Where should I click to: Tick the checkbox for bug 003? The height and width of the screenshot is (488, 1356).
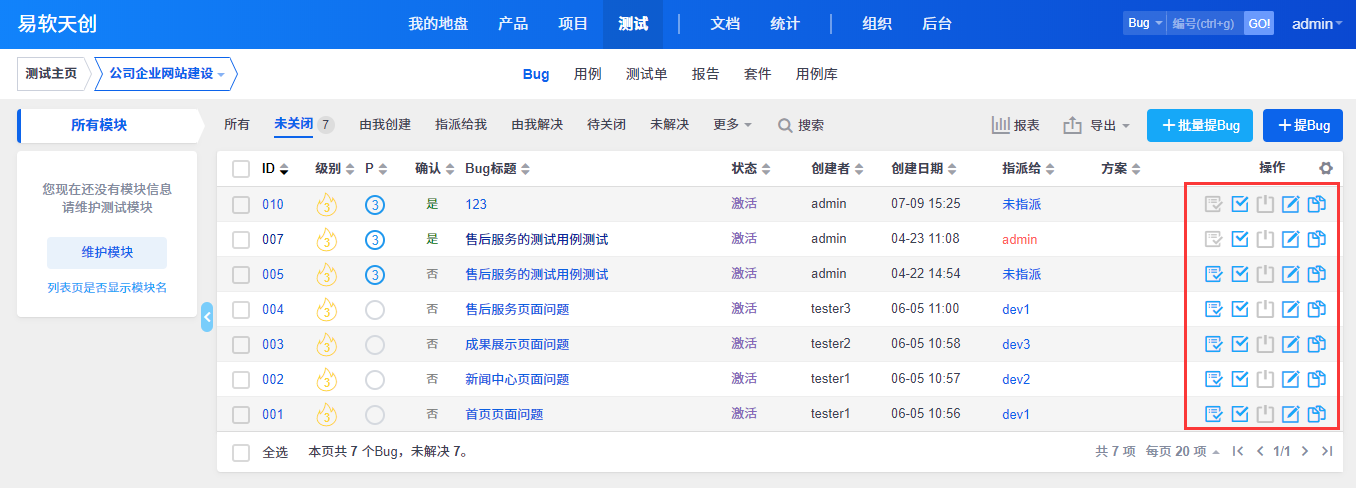[241, 344]
